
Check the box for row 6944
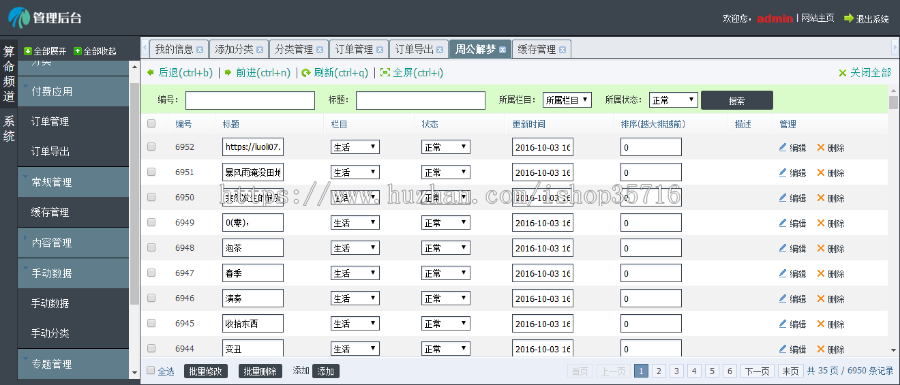coord(152,348)
